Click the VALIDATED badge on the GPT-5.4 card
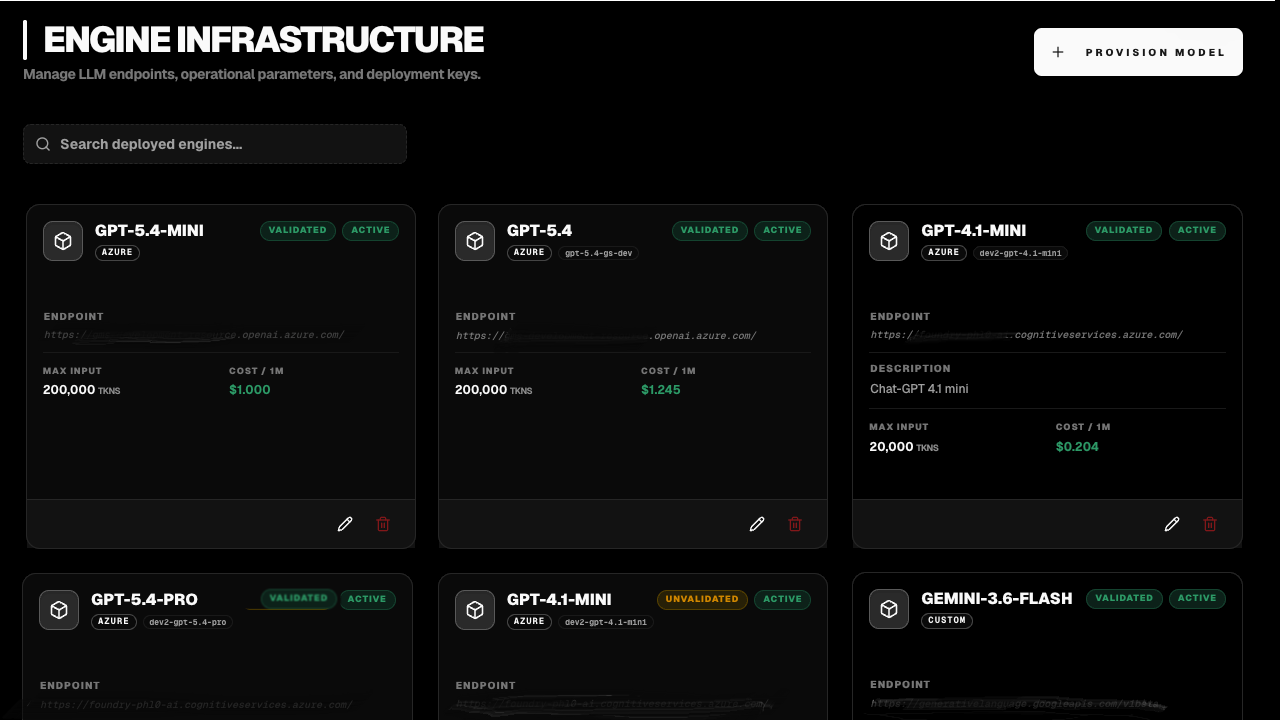 pos(710,230)
